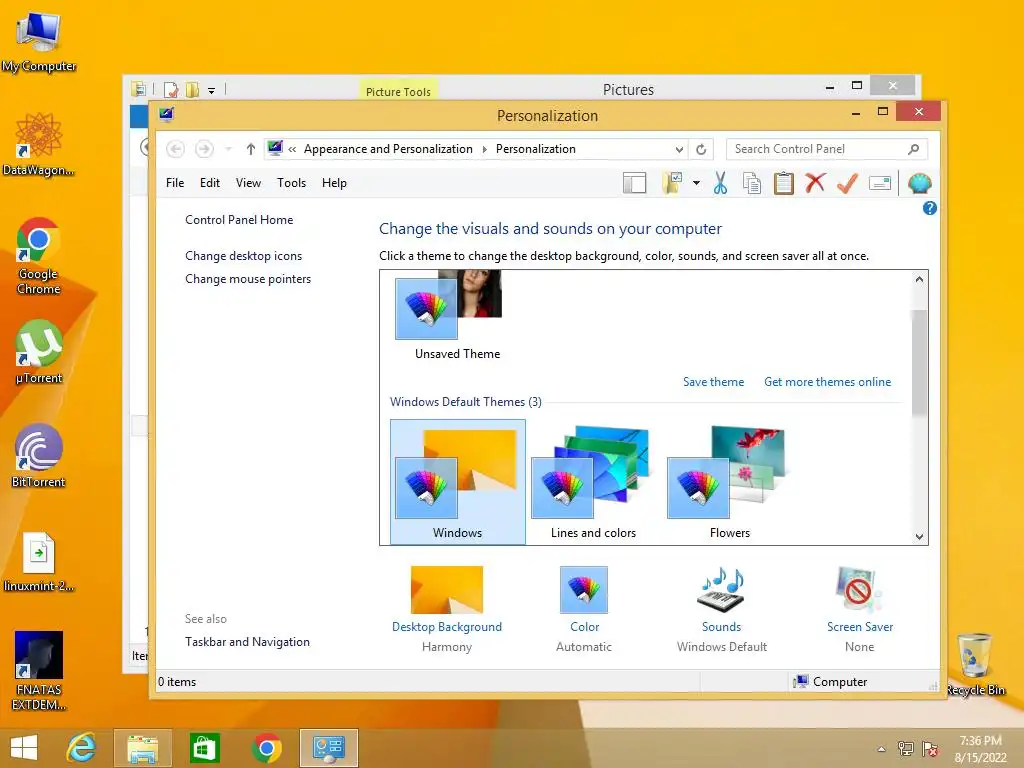Open the Edit menu
The width and height of the screenshot is (1024, 768).
click(x=210, y=183)
